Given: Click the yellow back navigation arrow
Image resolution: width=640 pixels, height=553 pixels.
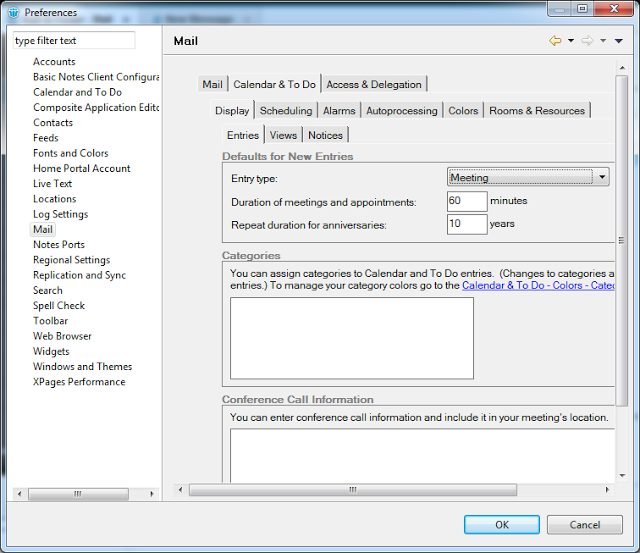Looking at the screenshot, I should coord(554,41).
